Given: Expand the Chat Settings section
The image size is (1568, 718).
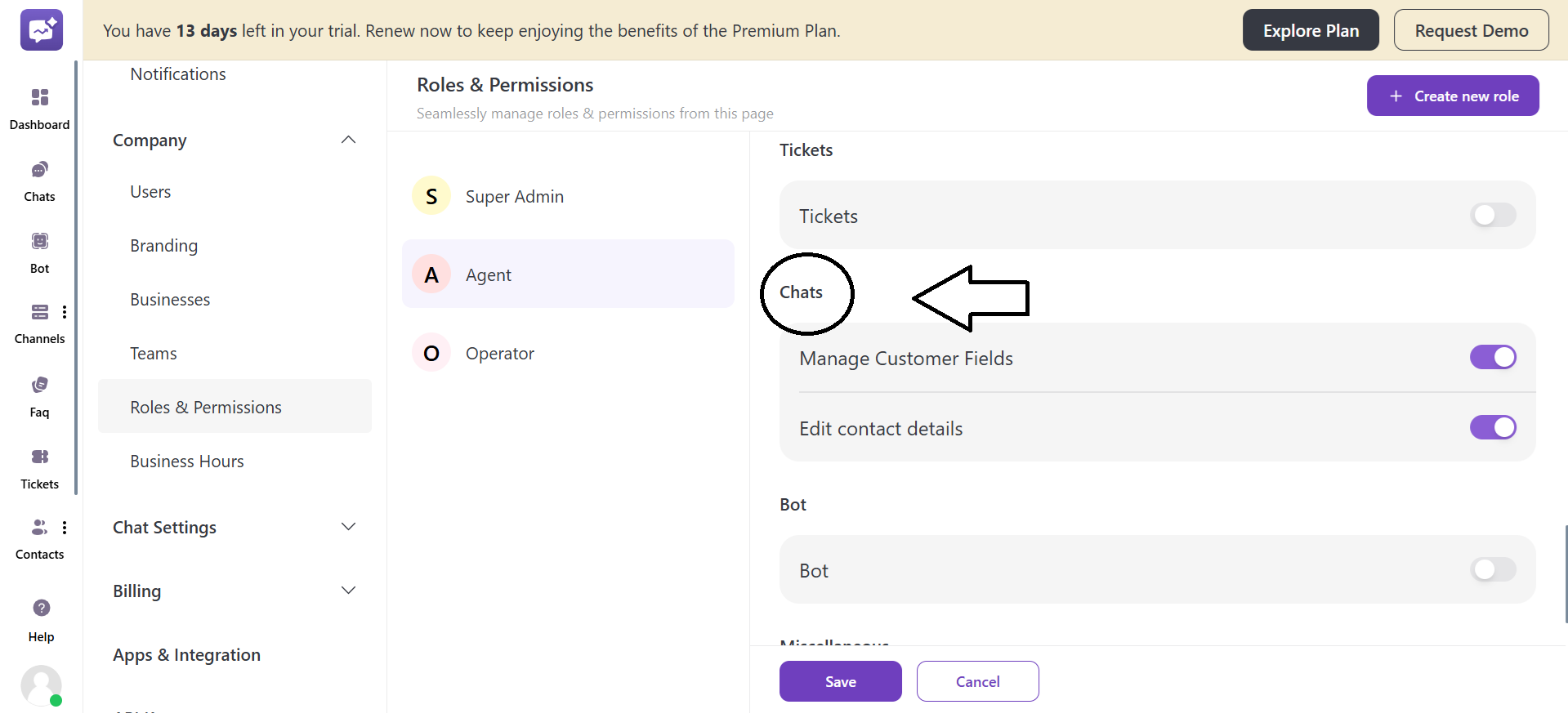Looking at the screenshot, I should click(348, 528).
